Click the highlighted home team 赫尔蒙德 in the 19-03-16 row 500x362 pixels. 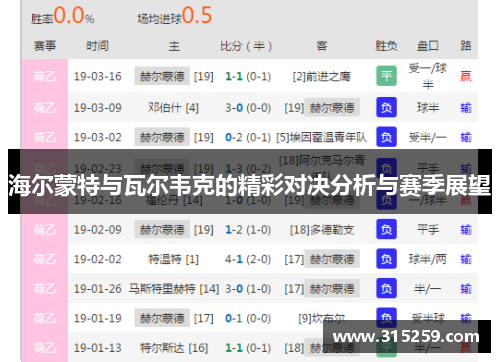pyautogui.click(x=162, y=76)
